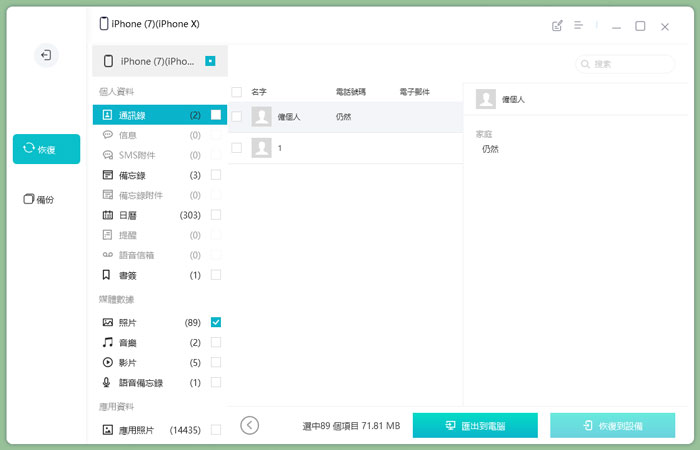Click the 匯出到電腦 export button

pos(475,425)
